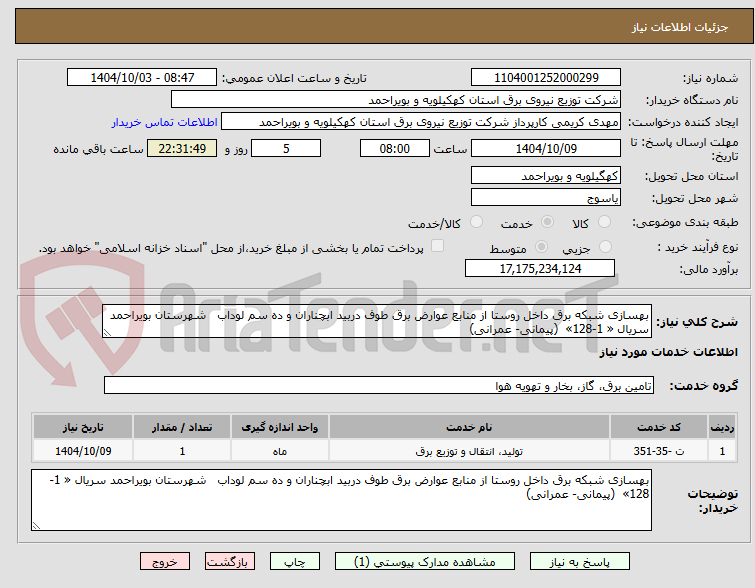Click the remaining days field showing 5
755x588 pixels.
pos(286,148)
